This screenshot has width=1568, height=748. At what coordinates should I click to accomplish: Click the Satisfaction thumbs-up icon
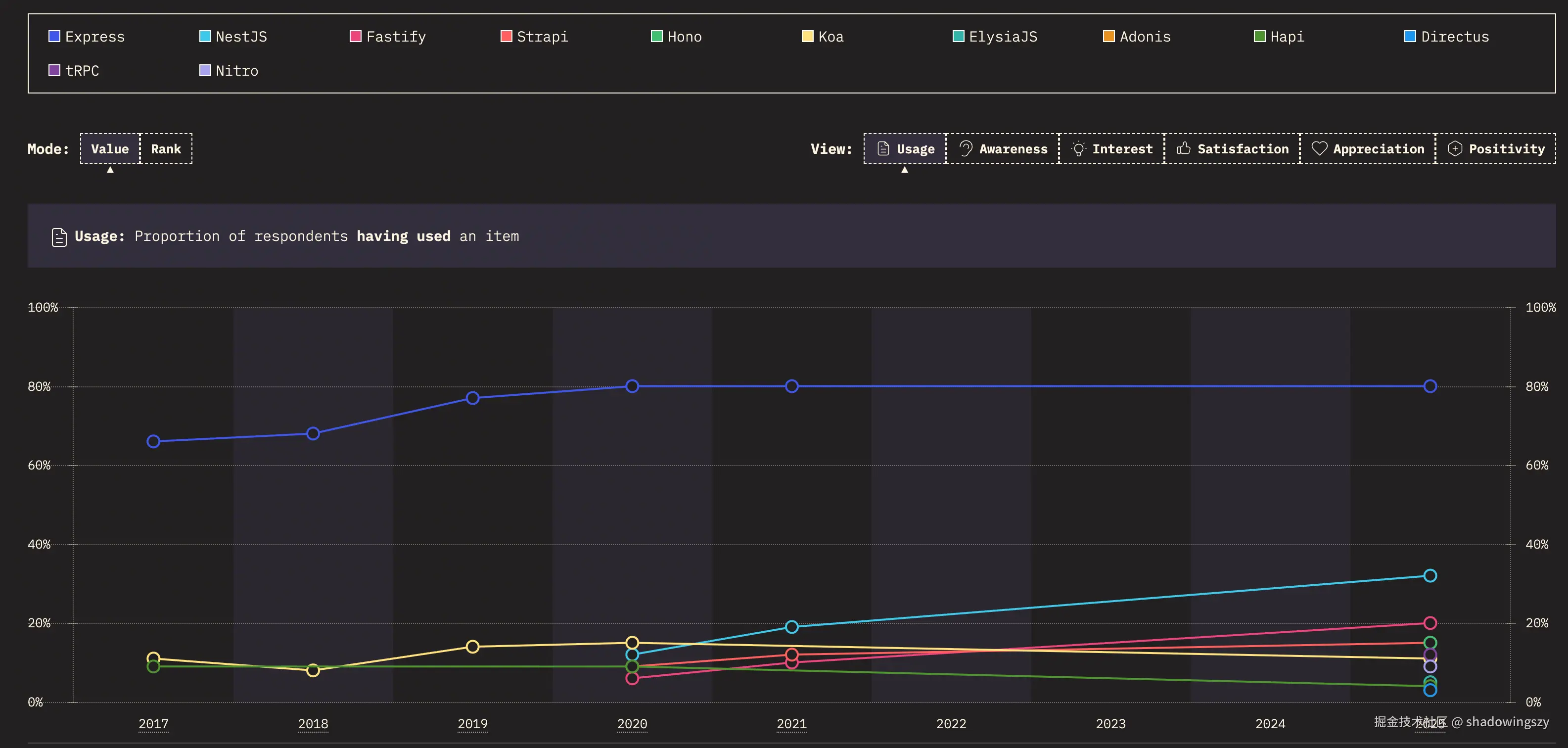click(x=1183, y=148)
